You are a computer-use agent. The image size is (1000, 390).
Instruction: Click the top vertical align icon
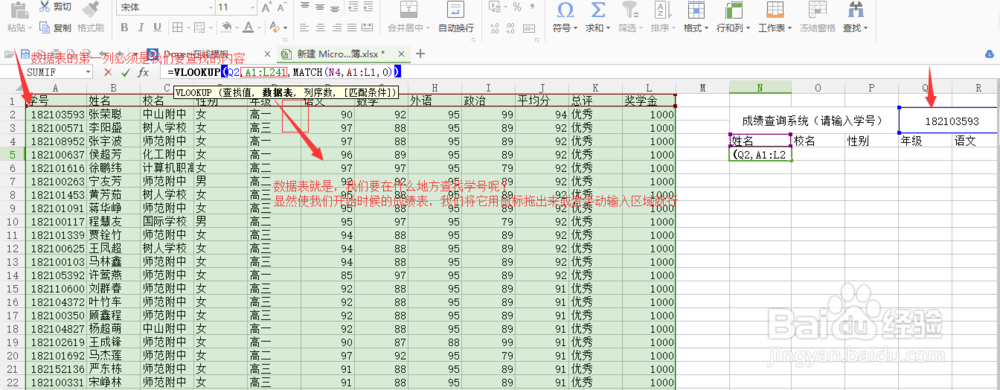point(304,6)
